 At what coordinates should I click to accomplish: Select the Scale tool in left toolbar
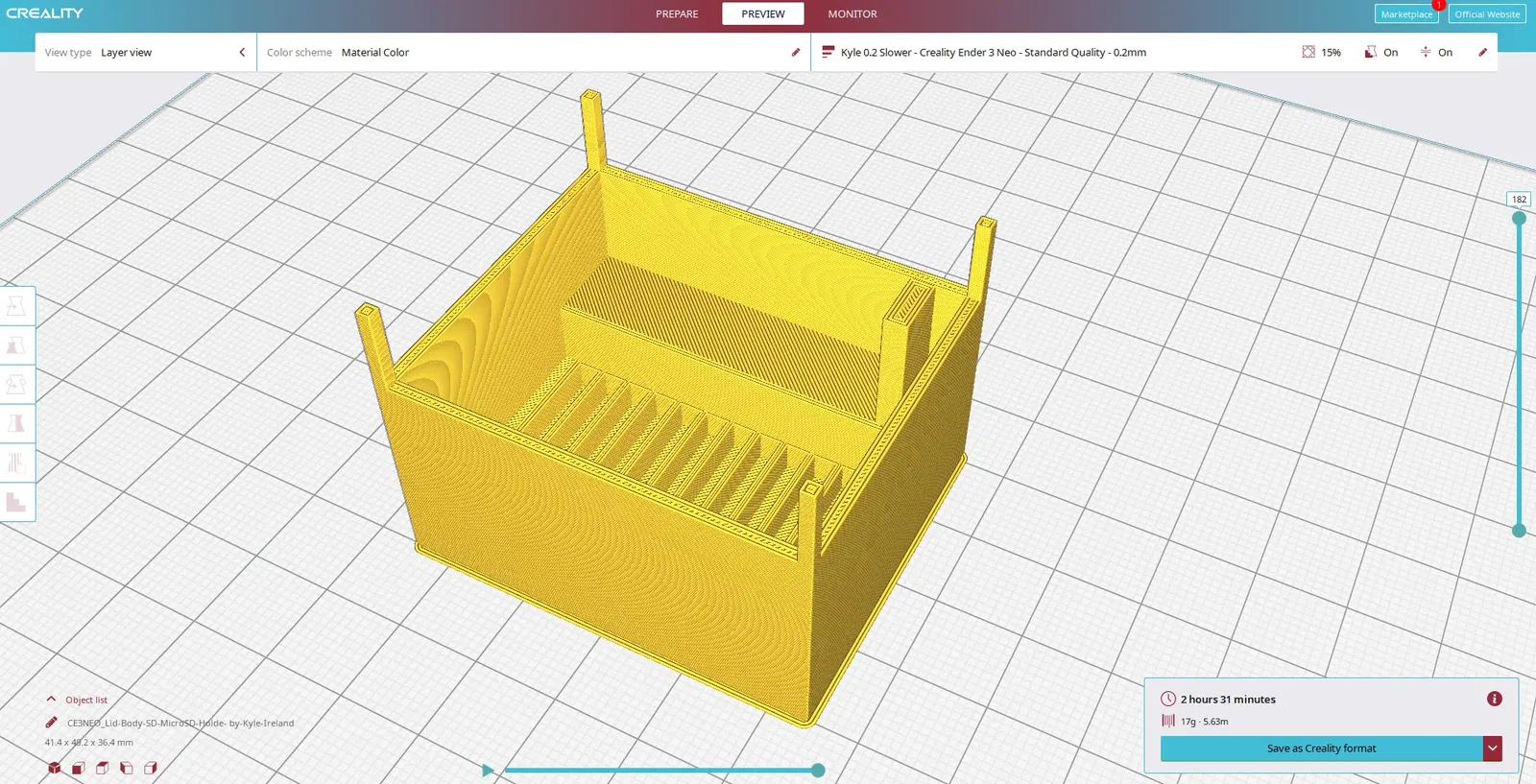click(x=16, y=345)
